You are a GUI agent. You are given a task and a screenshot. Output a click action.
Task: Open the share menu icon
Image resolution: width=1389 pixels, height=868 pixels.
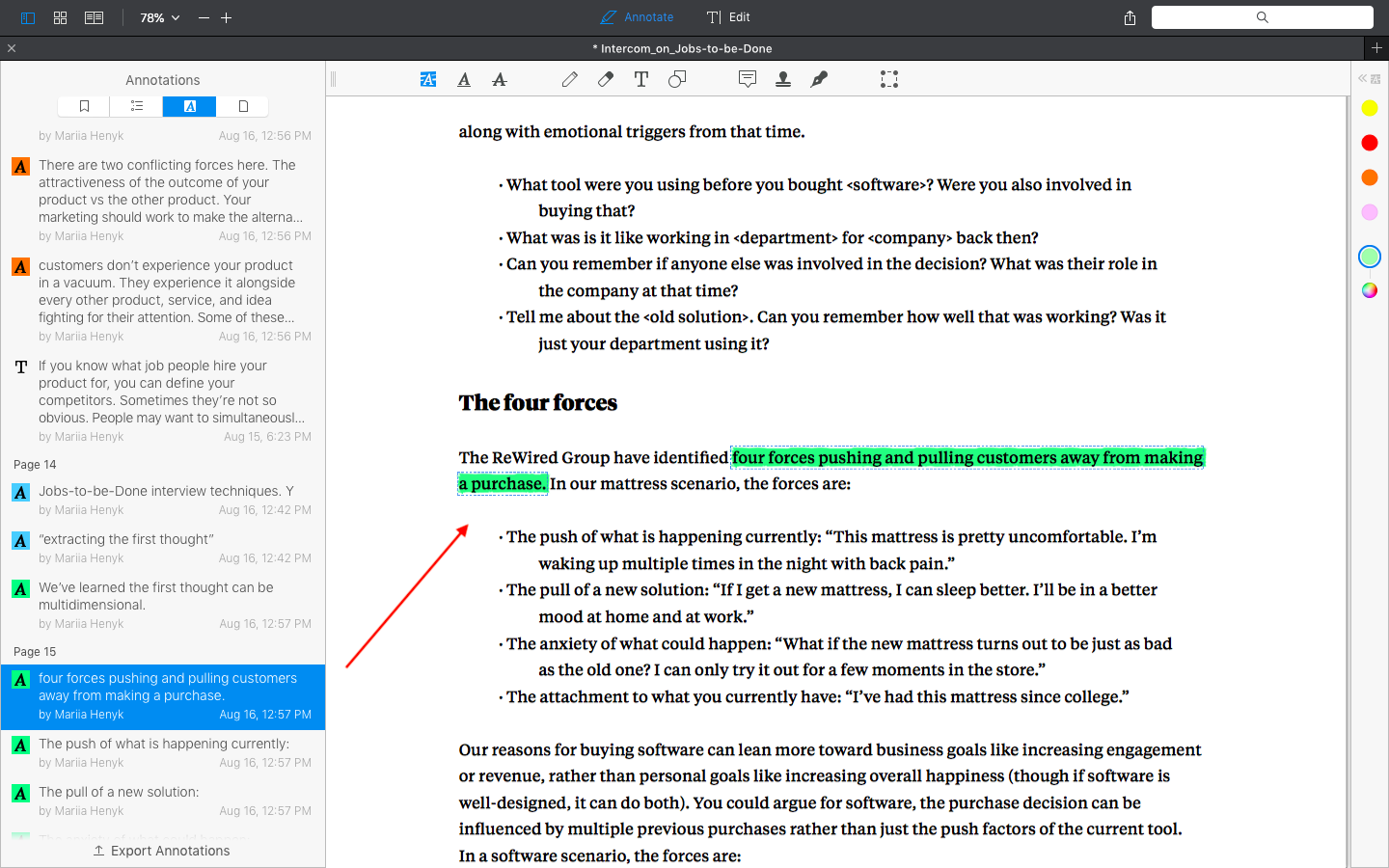(1130, 17)
